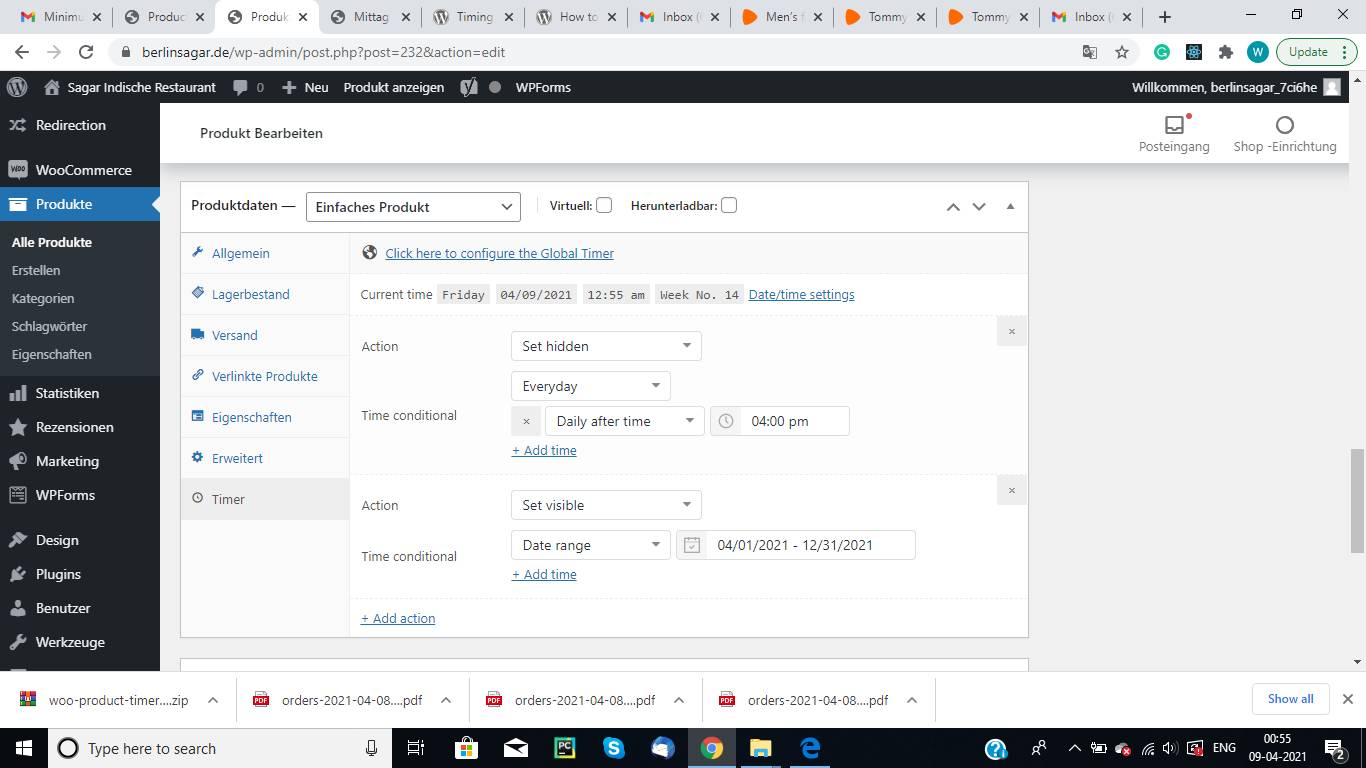Switch to the Allgemein tab
Viewport: 1366px width, 768px height.
tap(265, 253)
